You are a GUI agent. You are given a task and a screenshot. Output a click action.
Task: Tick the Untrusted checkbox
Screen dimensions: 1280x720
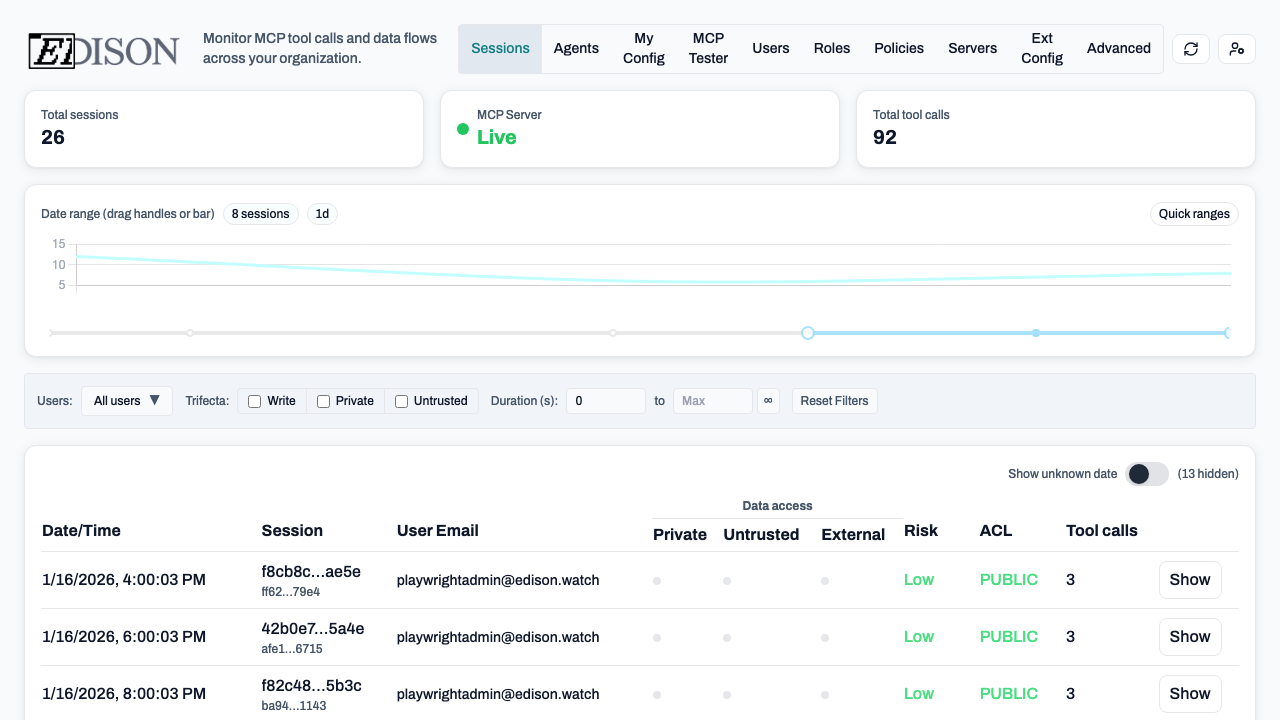click(x=402, y=401)
